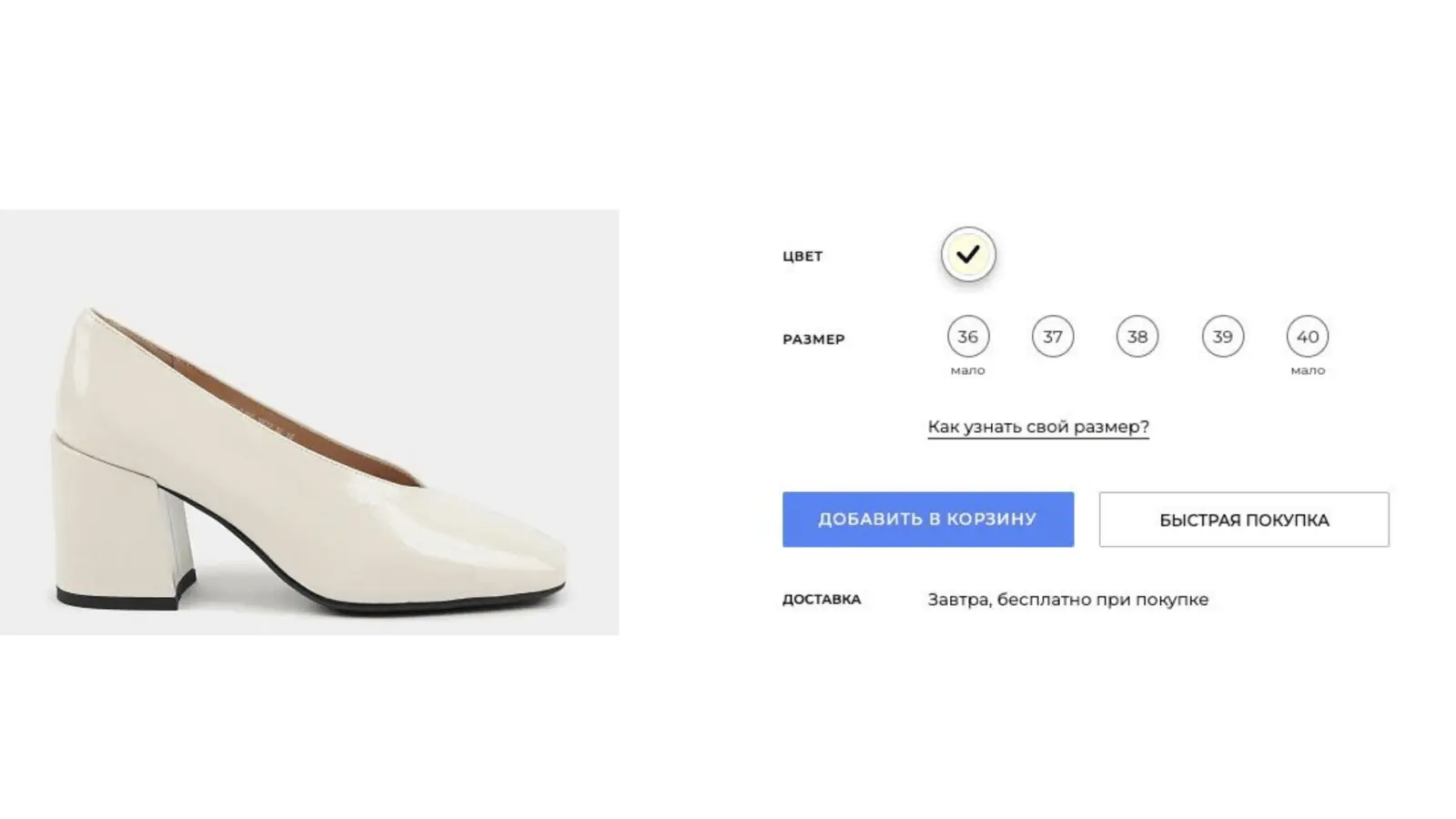The image size is (1456, 819).
Task: Pick shoe size 37
Action: (x=1053, y=337)
